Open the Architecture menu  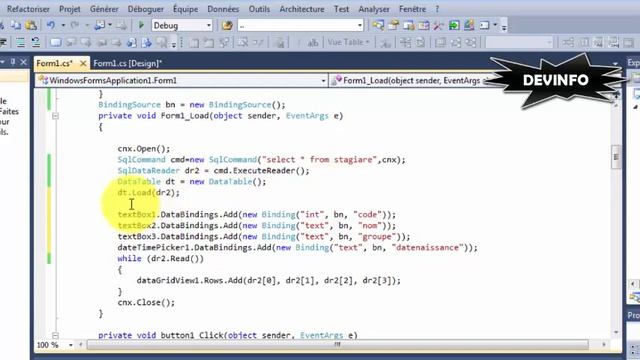point(302,9)
